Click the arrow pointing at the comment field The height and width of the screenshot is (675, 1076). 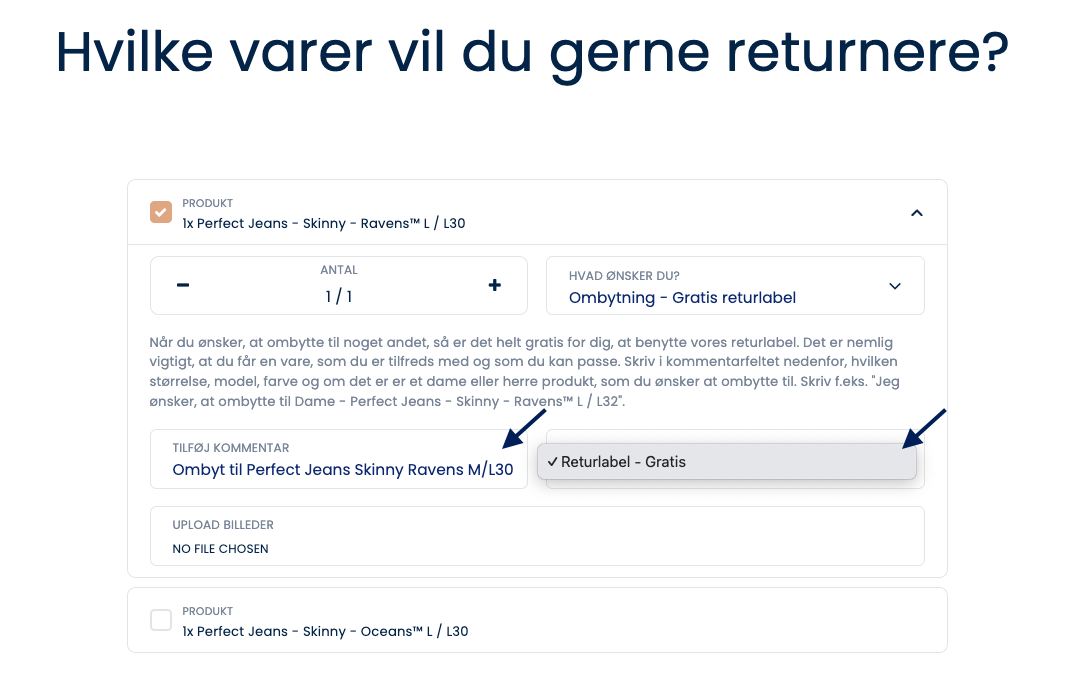tap(524, 427)
